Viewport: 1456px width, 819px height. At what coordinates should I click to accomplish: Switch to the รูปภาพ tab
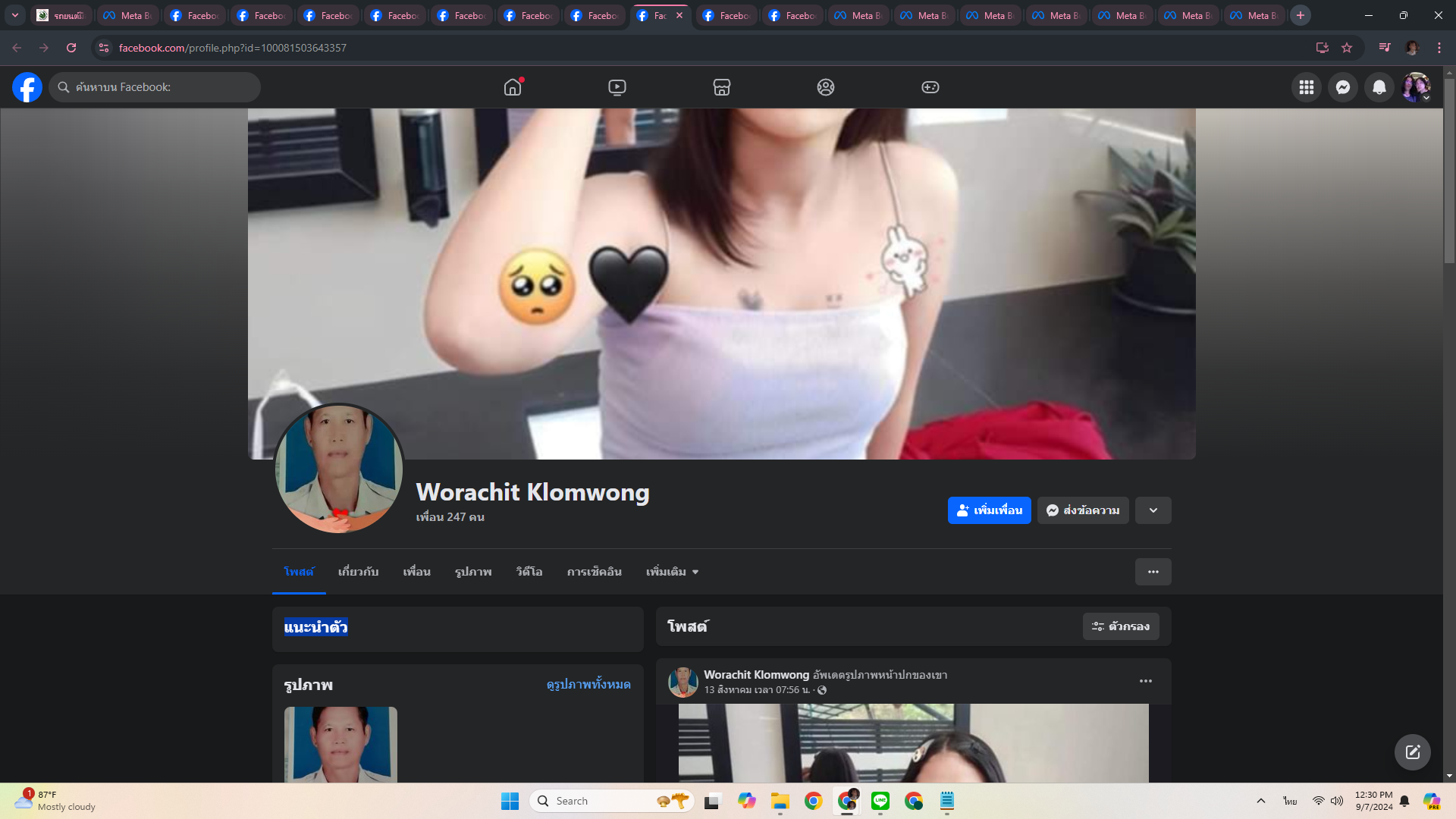pos(473,572)
